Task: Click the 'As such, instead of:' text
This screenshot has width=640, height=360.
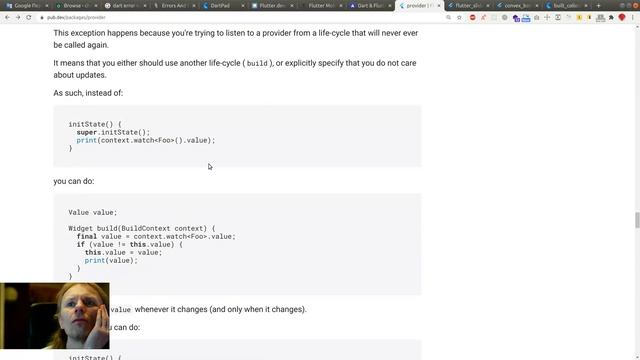Action: tap(88, 93)
